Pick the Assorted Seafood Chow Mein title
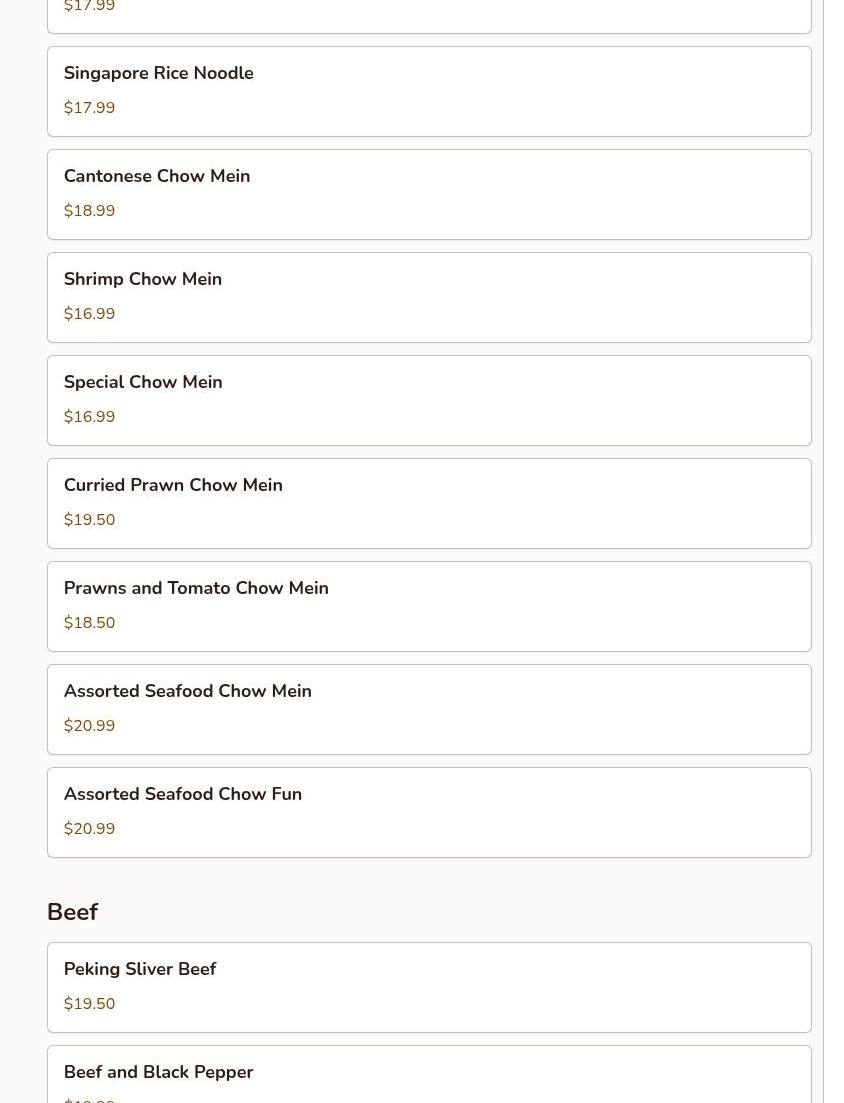The height and width of the screenshot is (1103, 844). coord(187,691)
